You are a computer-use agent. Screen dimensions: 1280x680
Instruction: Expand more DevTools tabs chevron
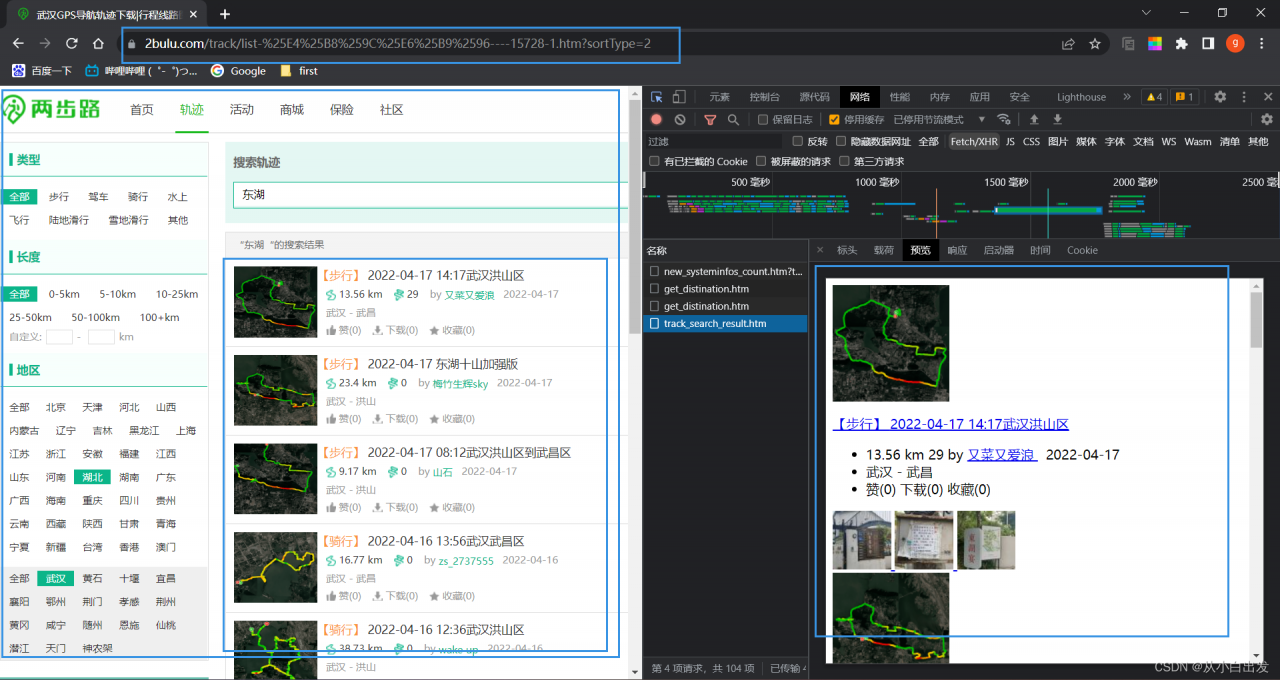(1127, 97)
